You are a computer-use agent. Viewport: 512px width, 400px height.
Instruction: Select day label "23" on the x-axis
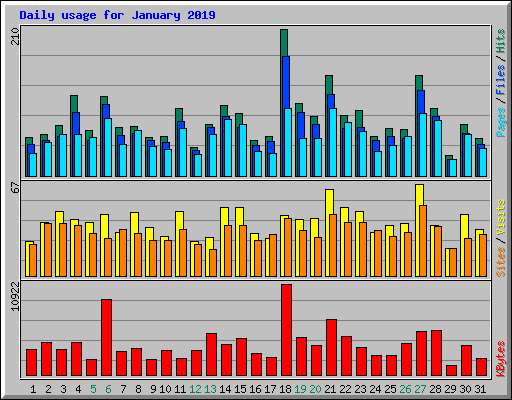(x=360, y=389)
